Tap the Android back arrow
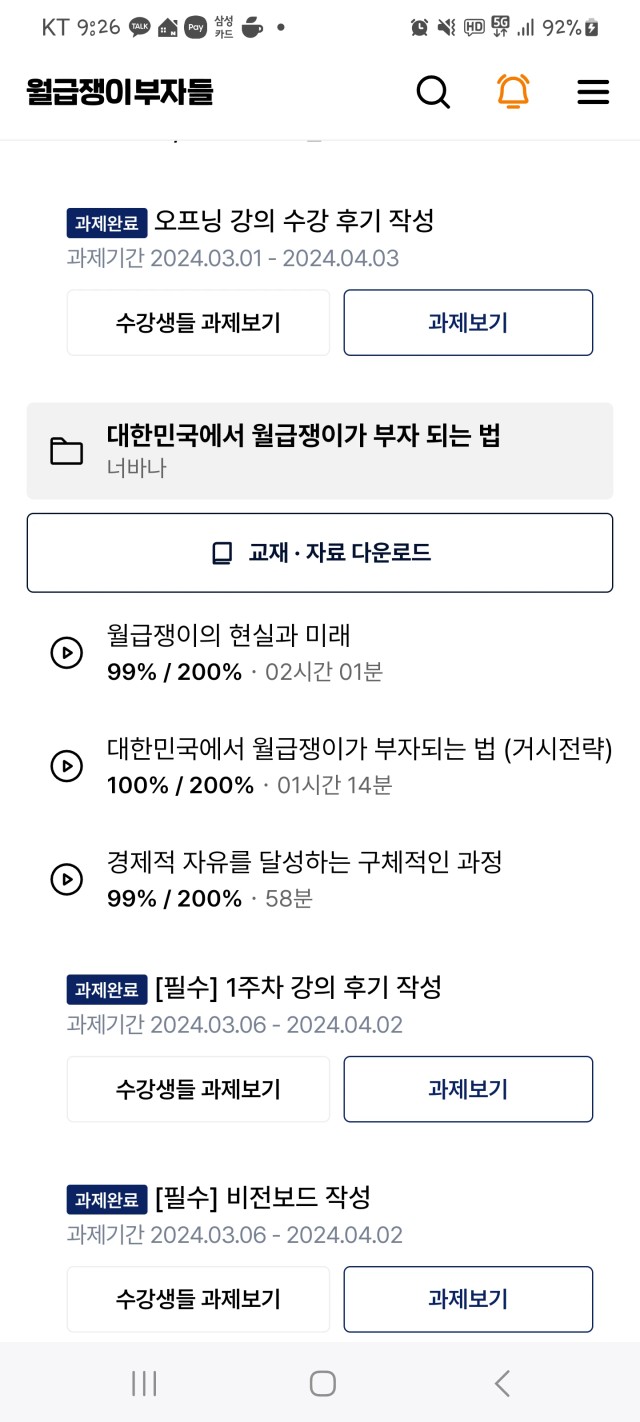640x1422 pixels. (502, 1383)
